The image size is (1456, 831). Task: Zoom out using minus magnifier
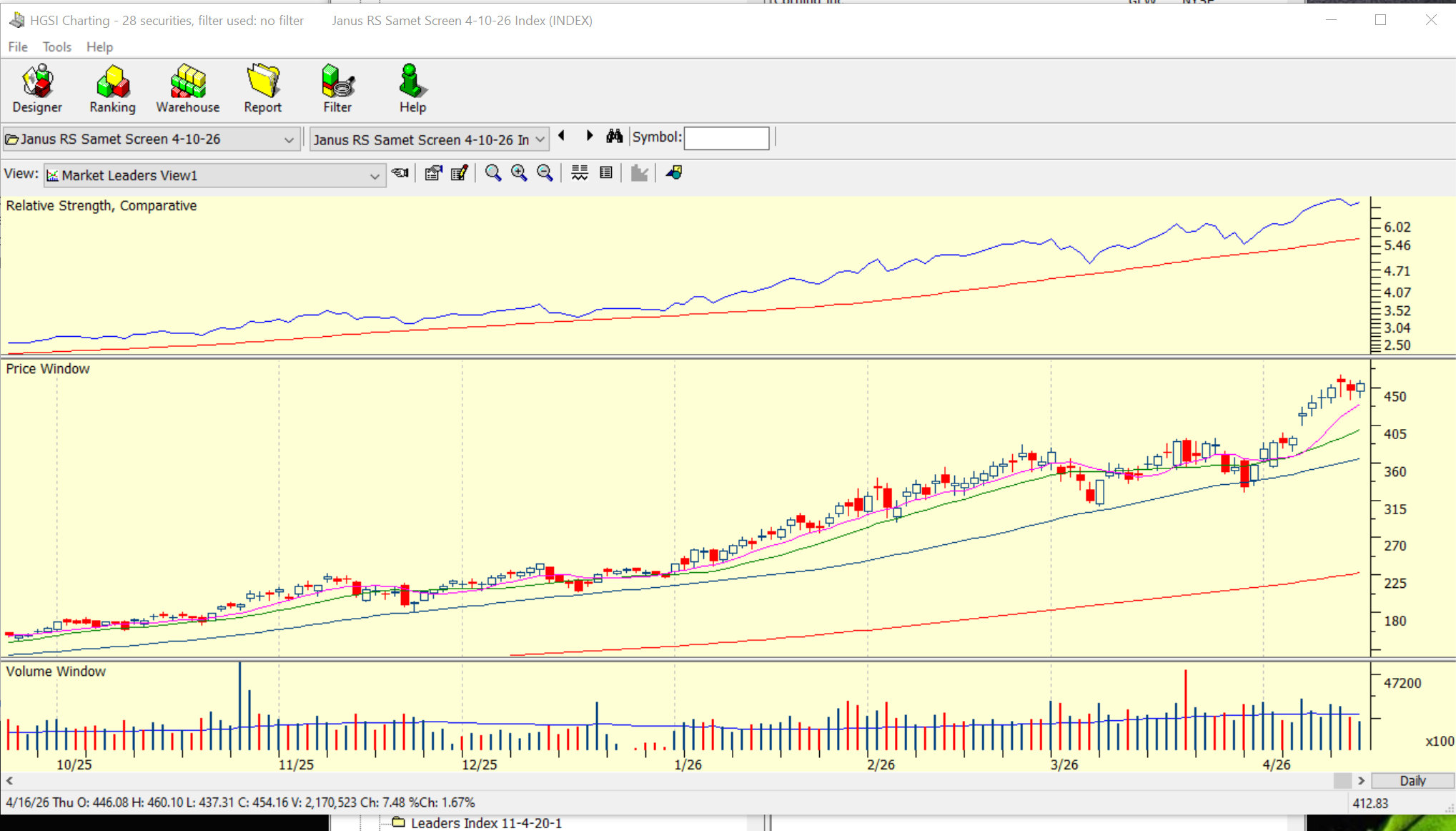coord(545,173)
